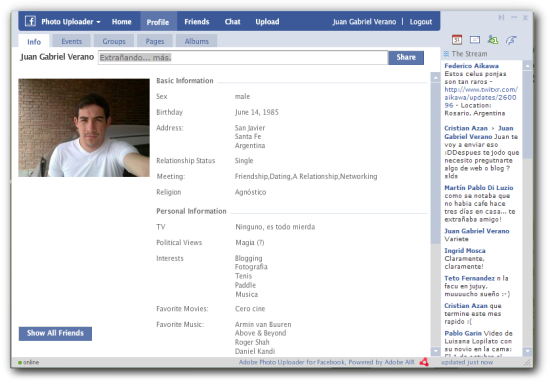The image size is (550, 384).
Task: Open the calendar events icon
Action: [x=457, y=40]
